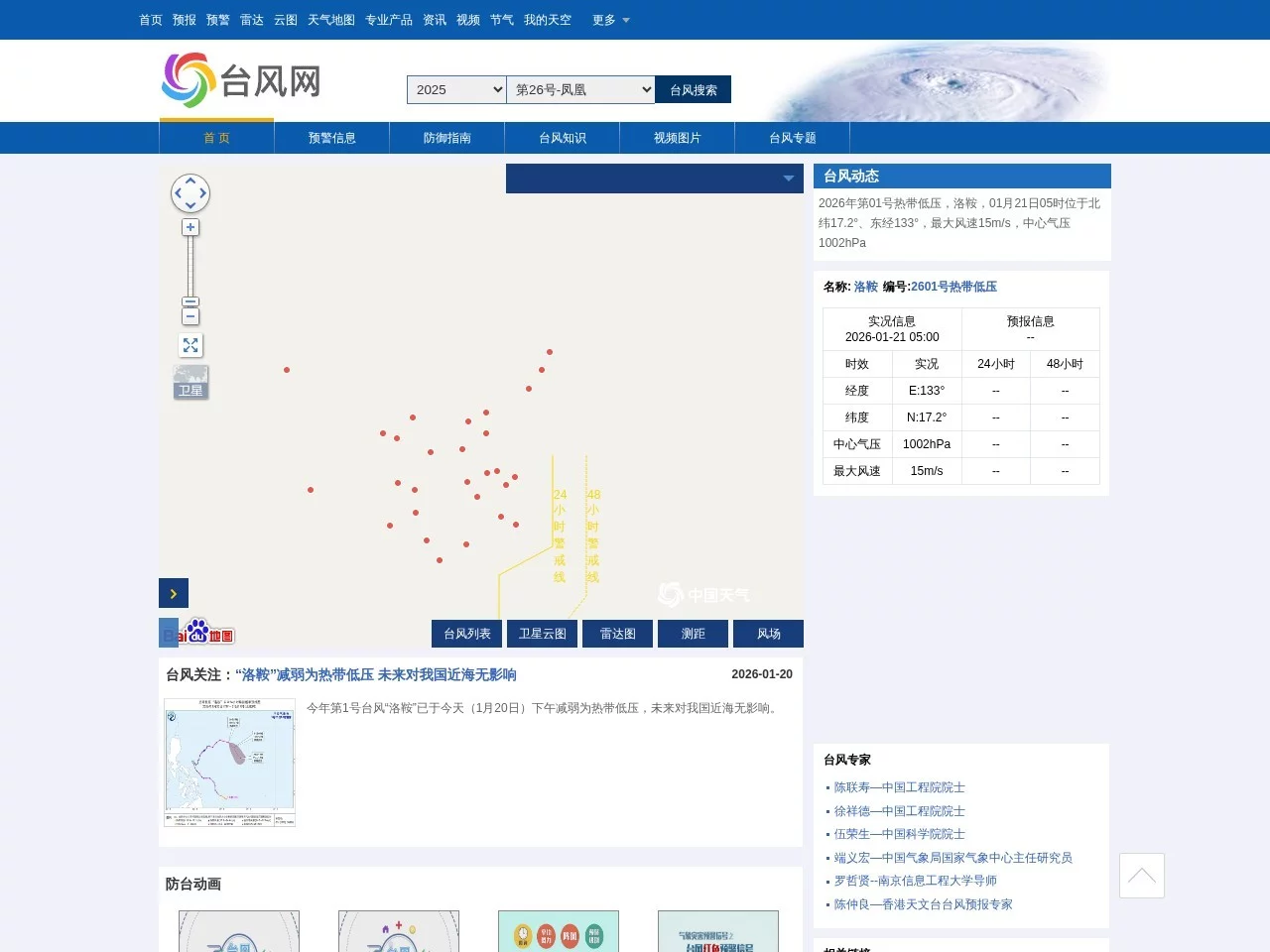Image resolution: width=1270 pixels, height=952 pixels.
Task: Click the typhoon path article thumbnail
Action: point(229,763)
